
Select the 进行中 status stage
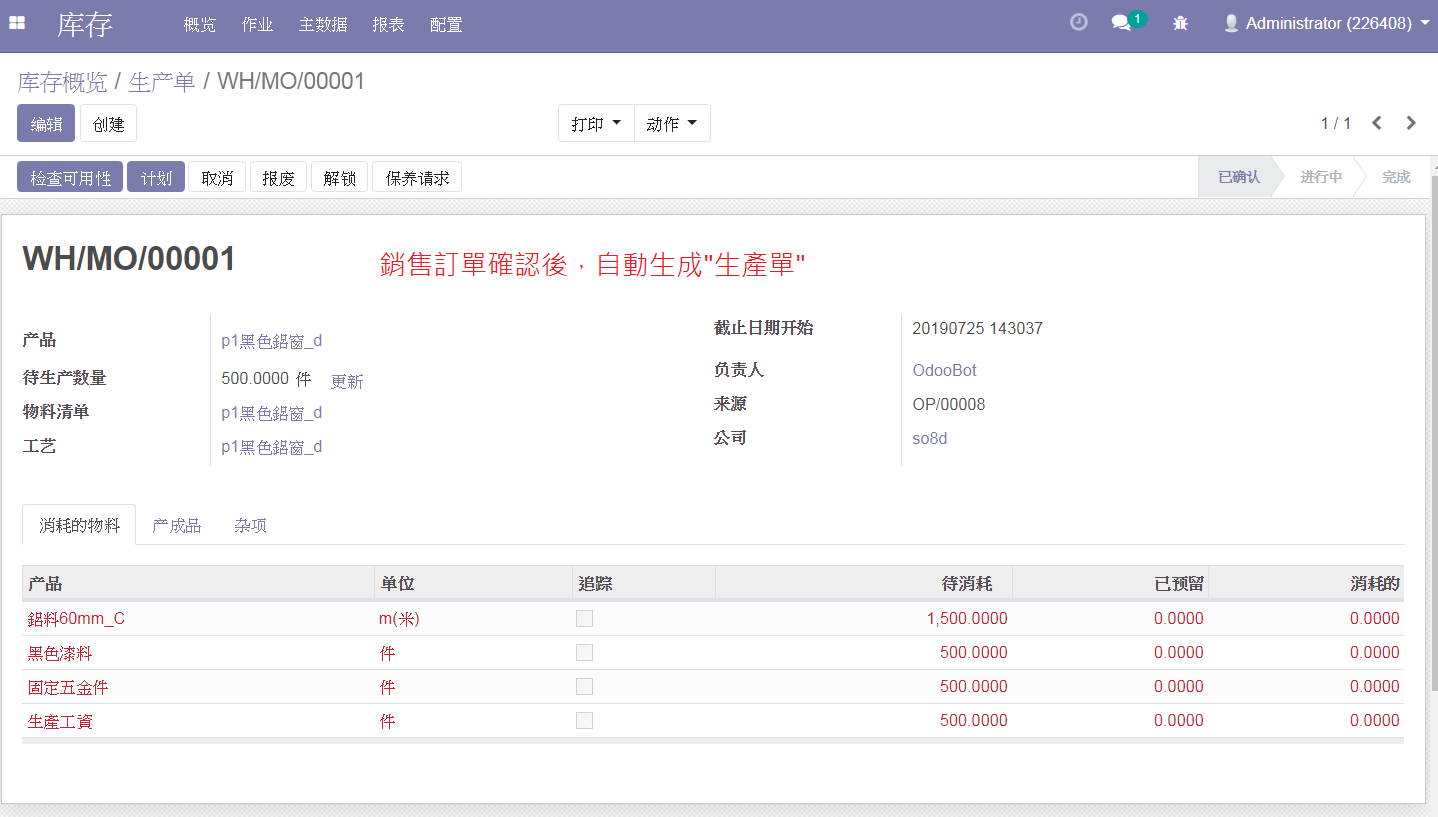(x=1320, y=177)
